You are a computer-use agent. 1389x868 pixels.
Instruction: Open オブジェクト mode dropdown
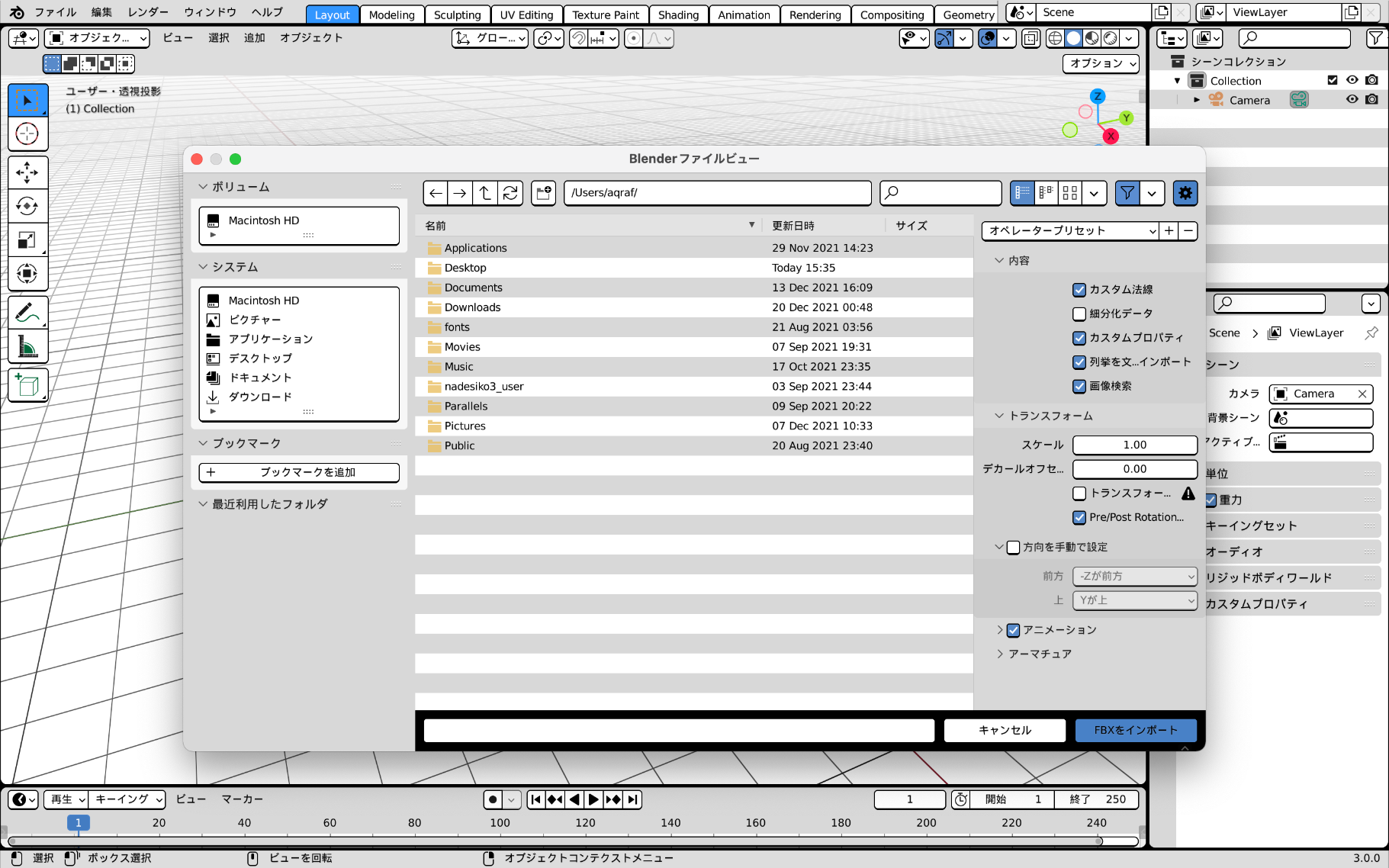coord(97,38)
